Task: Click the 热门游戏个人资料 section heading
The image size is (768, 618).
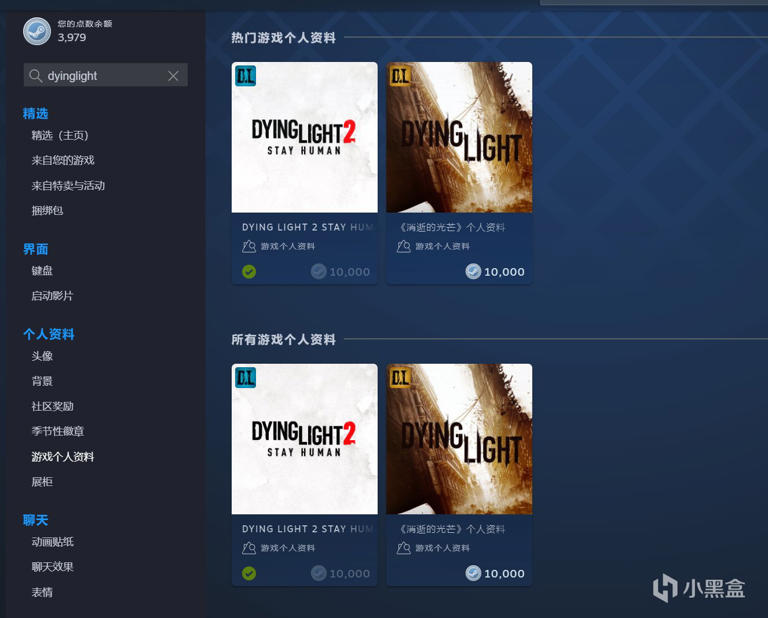Action: (284, 37)
